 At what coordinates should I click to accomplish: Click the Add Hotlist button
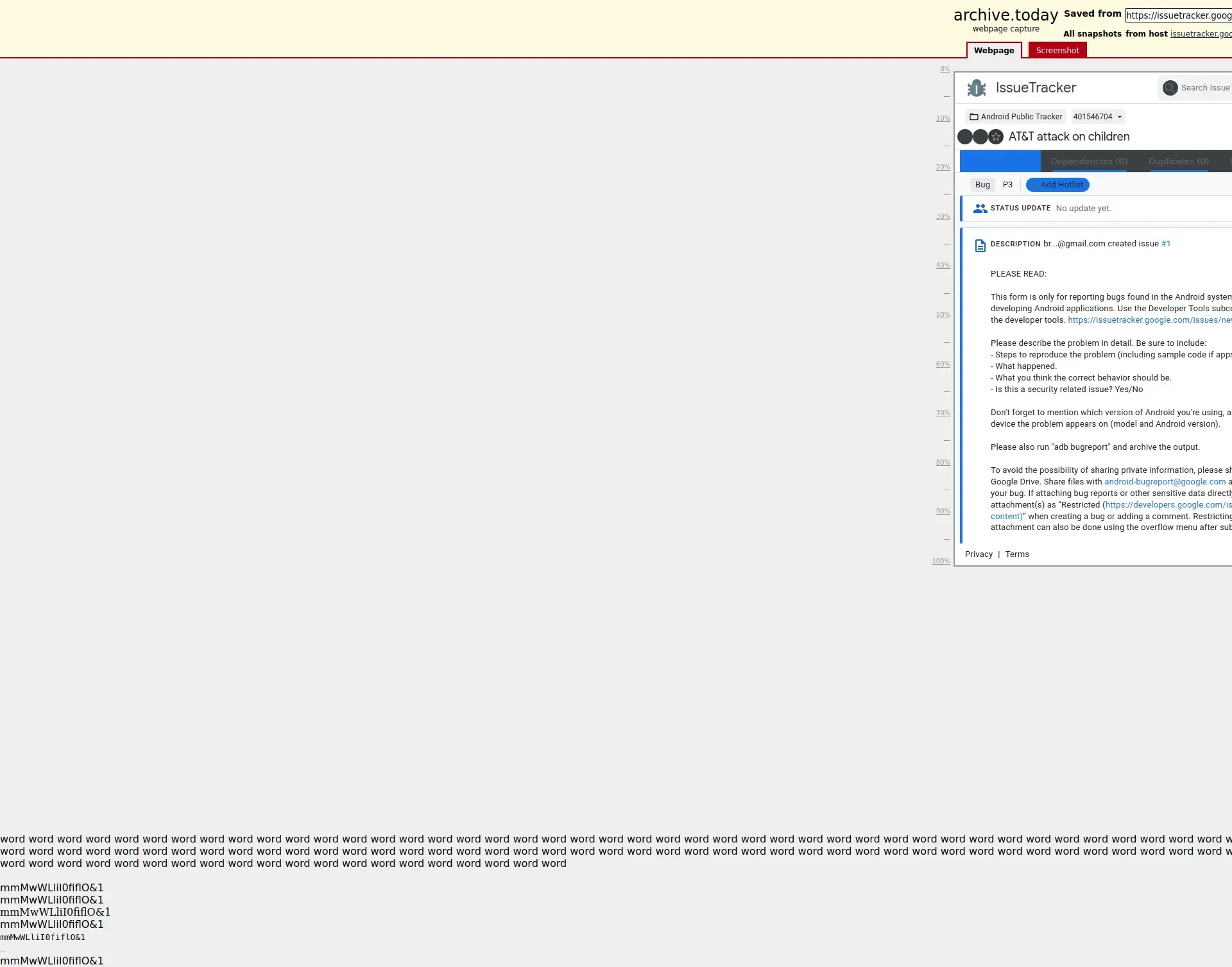1057,185
